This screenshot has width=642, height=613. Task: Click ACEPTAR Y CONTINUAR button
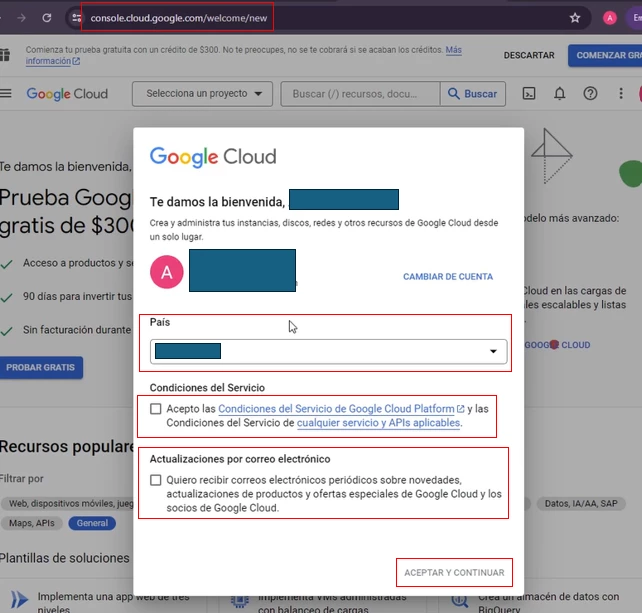point(454,572)
